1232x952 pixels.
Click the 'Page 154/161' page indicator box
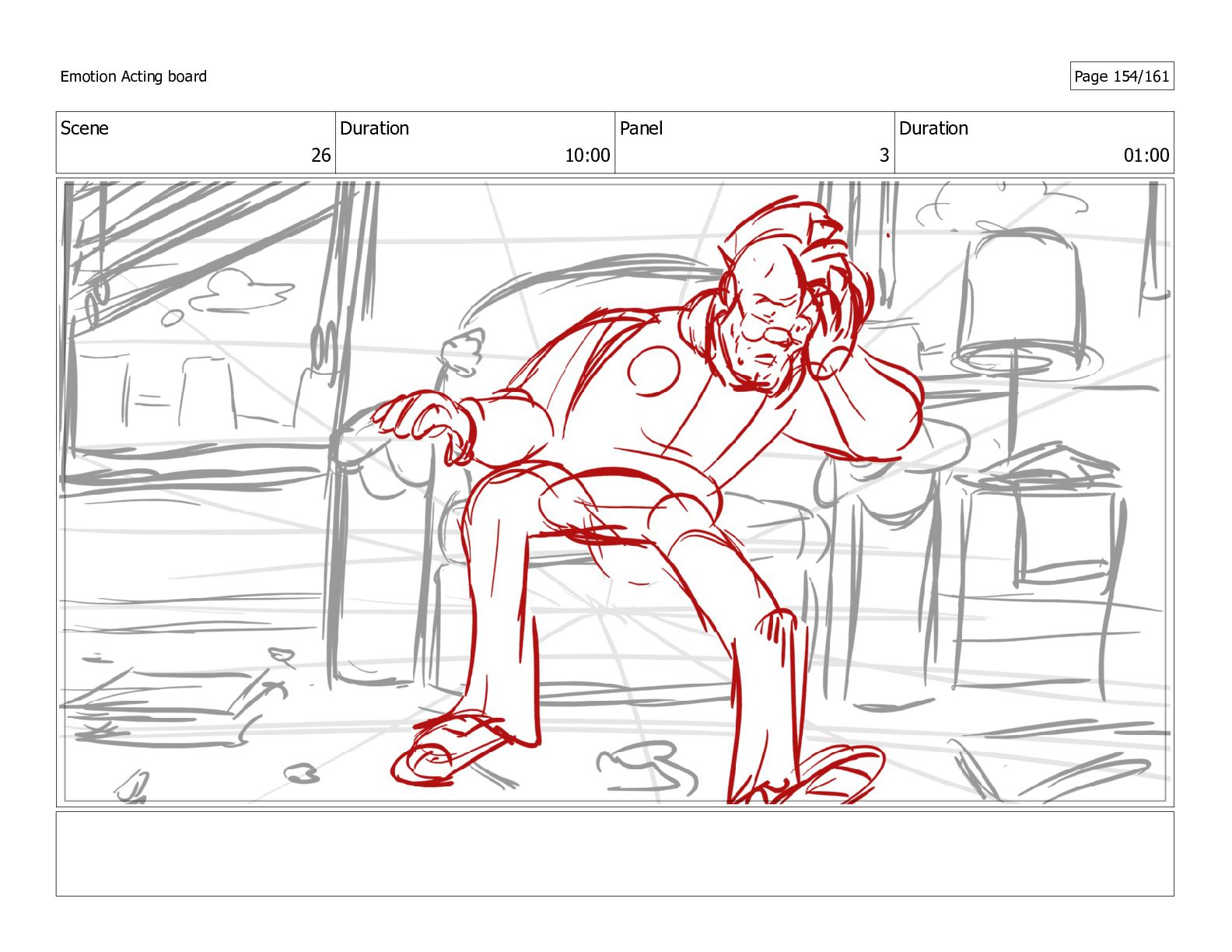[x=1122, y=76]
